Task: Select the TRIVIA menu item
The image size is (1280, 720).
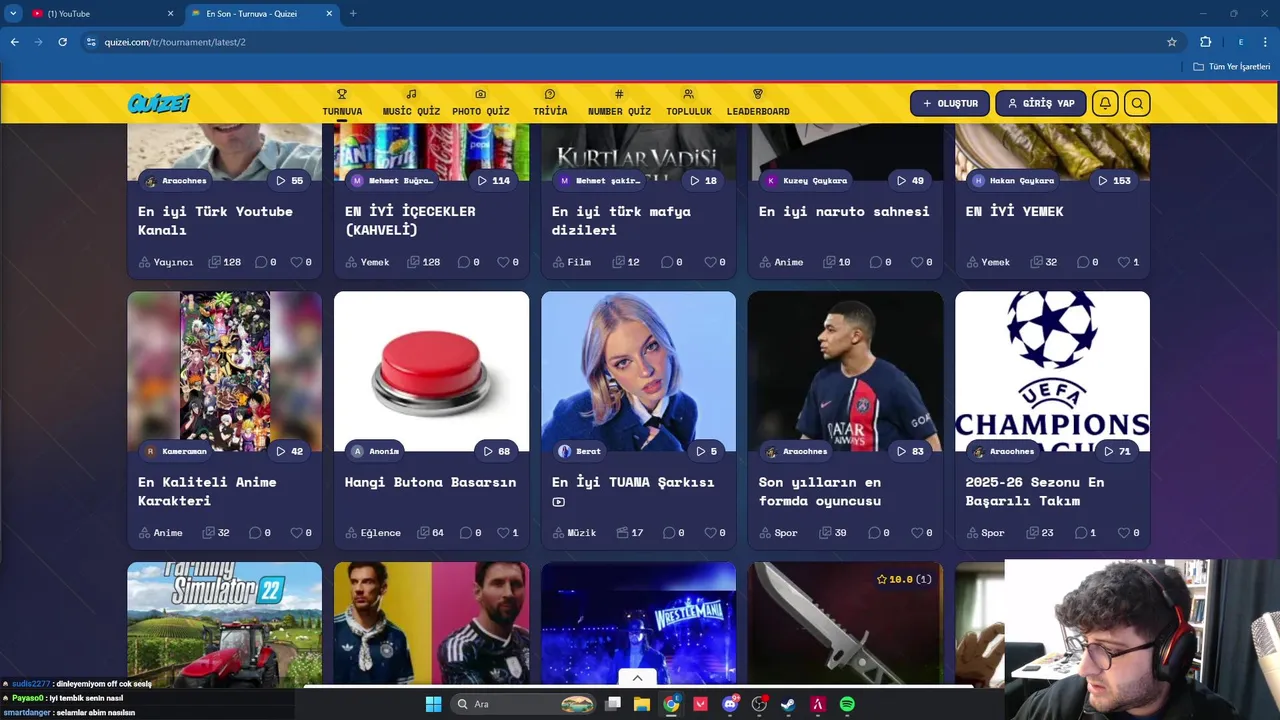Action: (550, 103)
